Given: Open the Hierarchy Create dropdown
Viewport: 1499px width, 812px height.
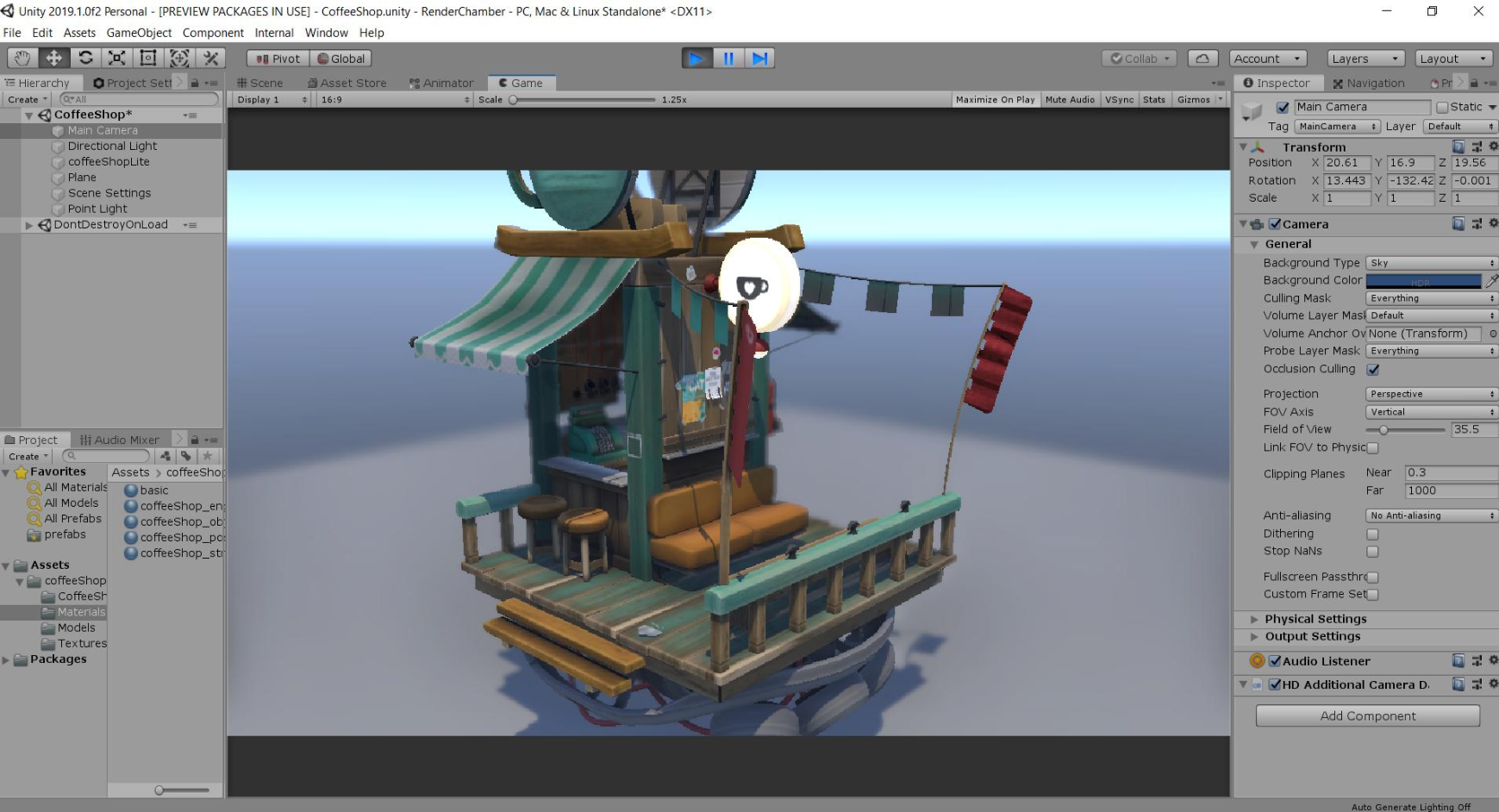Looking at the screenshot, I should pyautogui.click(x=28, y=100).
